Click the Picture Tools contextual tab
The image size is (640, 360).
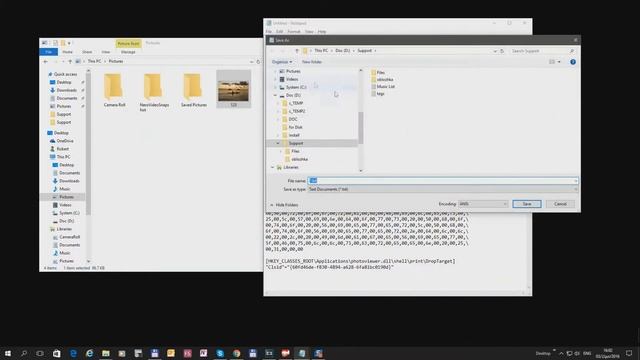coord(128,43)
